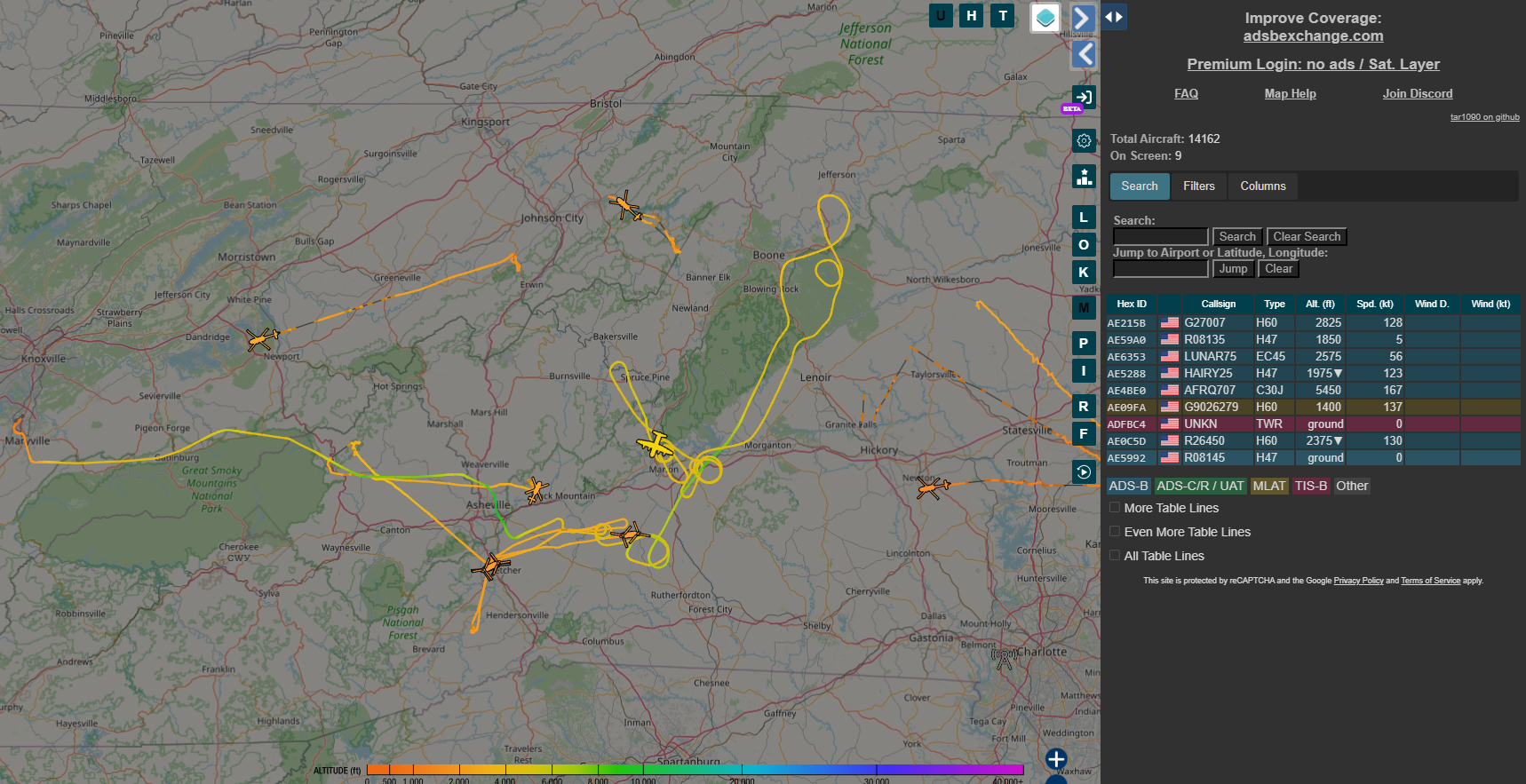Toggle the H map button
This screenshot has width=1526, height=784.
pos(972,16)
